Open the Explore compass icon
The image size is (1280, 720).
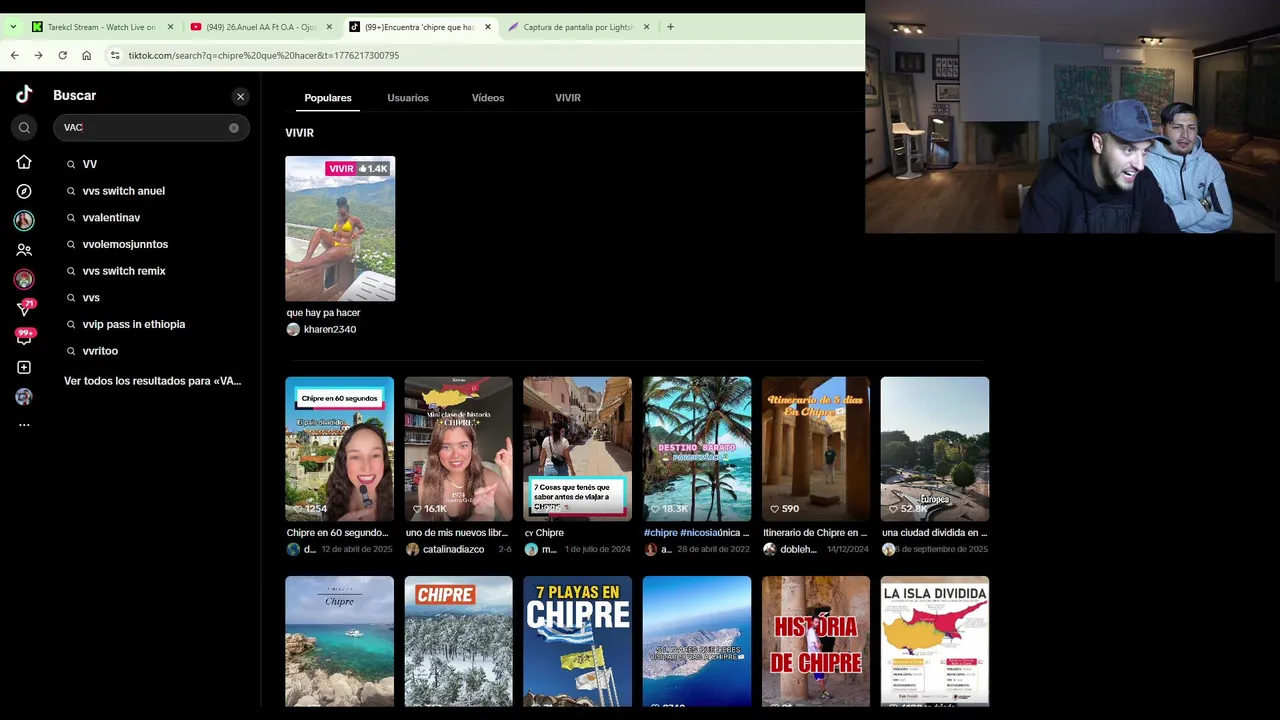point(24,191)
